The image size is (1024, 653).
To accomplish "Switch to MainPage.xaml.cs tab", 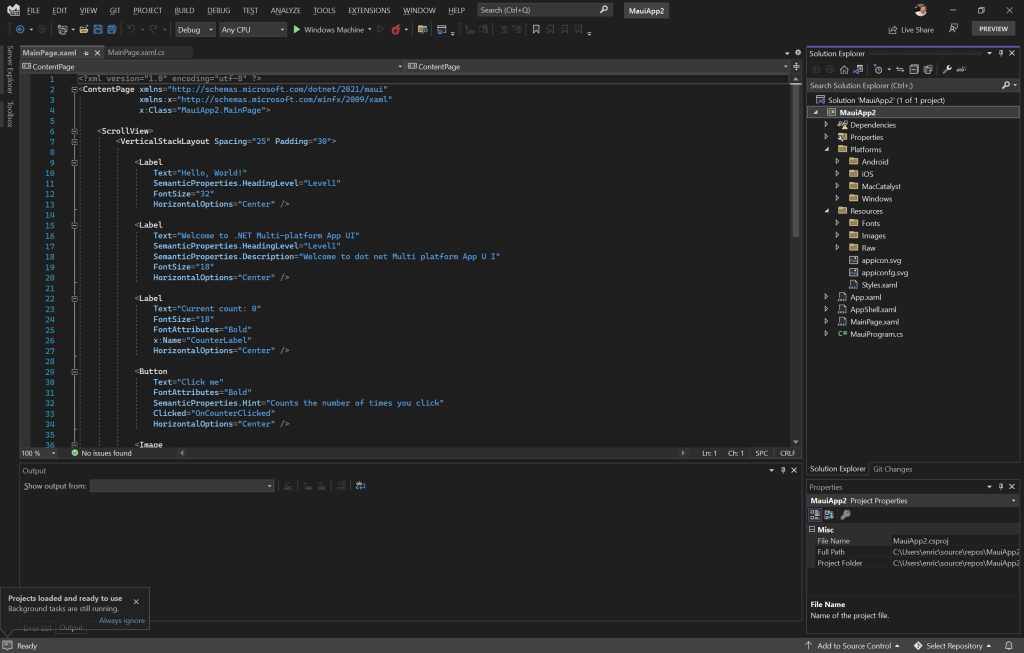I will (136, 52).
